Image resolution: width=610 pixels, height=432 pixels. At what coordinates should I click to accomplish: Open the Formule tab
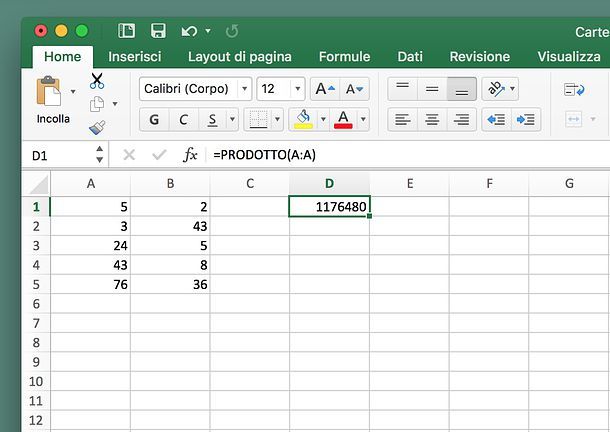click(x=345, y=57)
